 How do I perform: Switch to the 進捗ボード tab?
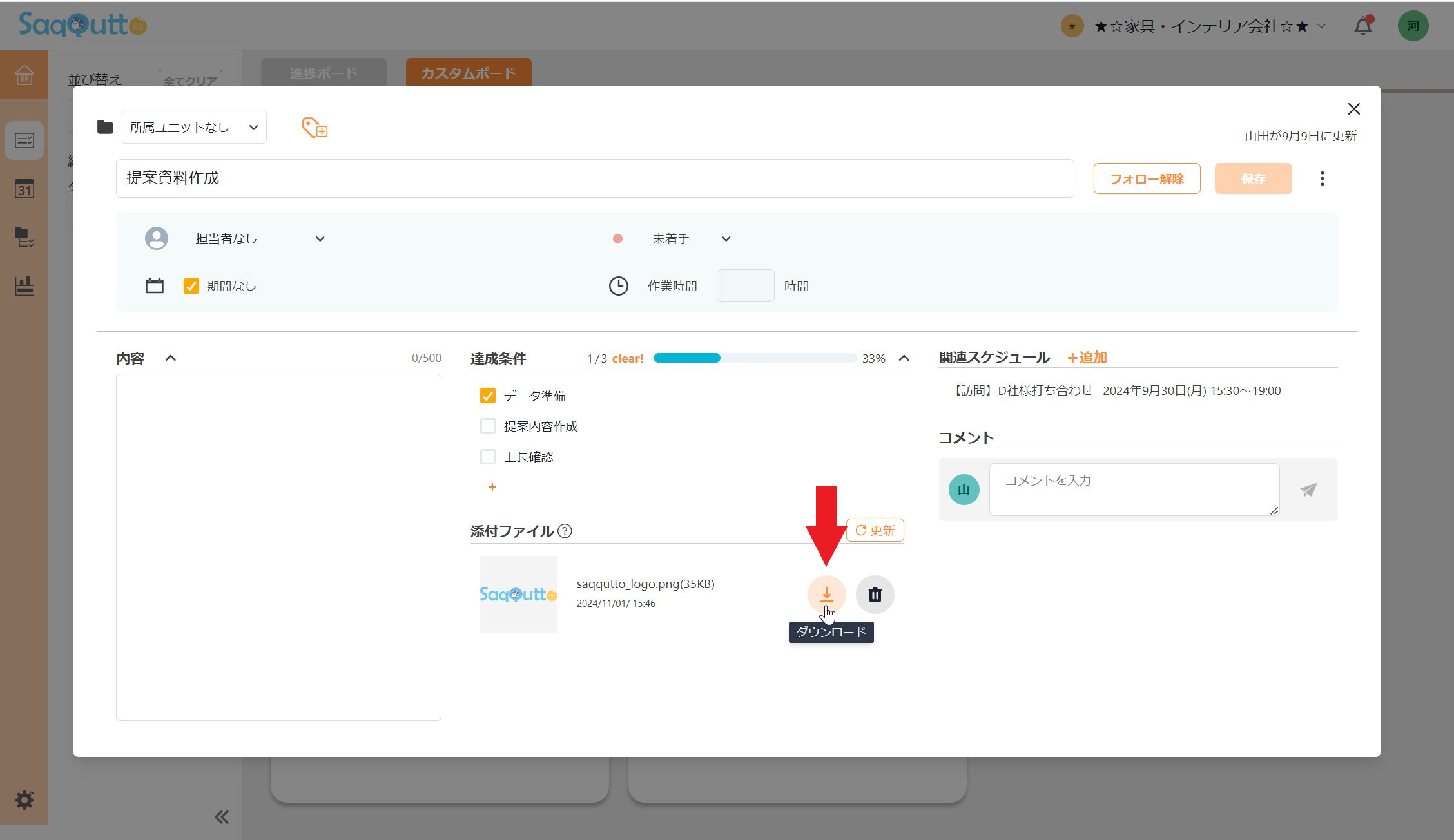tap(323, 73)
